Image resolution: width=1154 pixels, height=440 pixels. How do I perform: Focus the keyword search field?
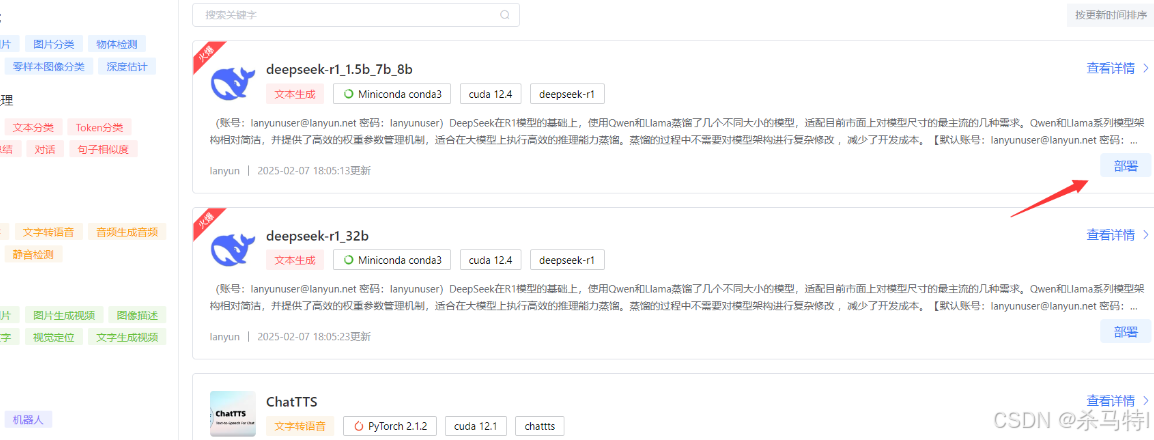pos(356,15)
